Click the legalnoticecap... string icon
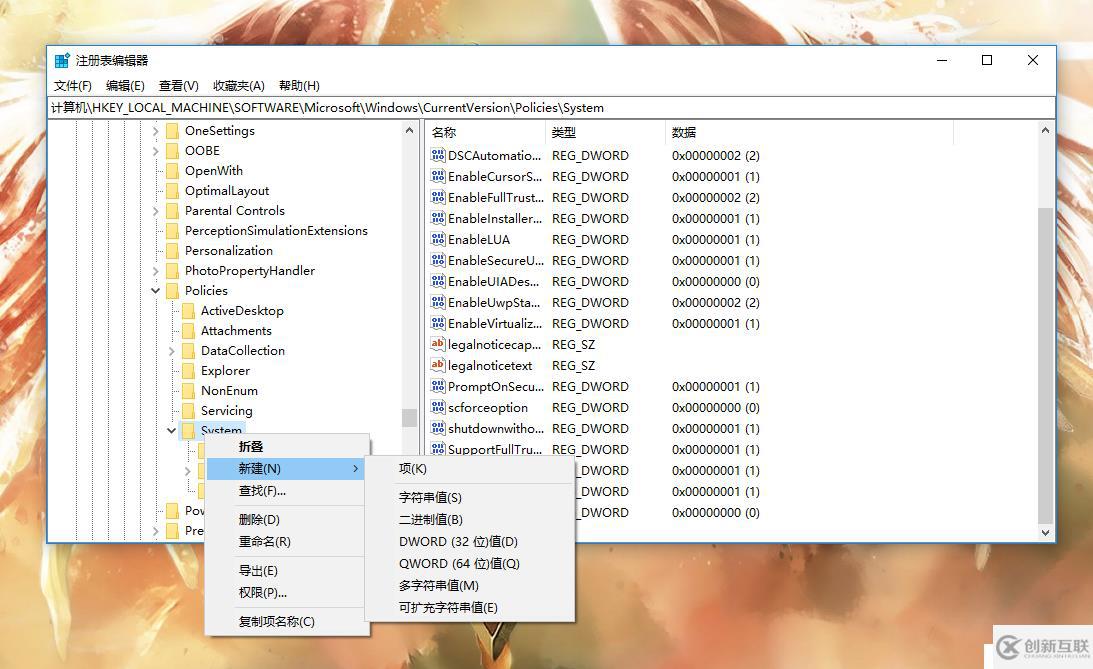Viewport: 1093px width, 669px height. [438, 344]
